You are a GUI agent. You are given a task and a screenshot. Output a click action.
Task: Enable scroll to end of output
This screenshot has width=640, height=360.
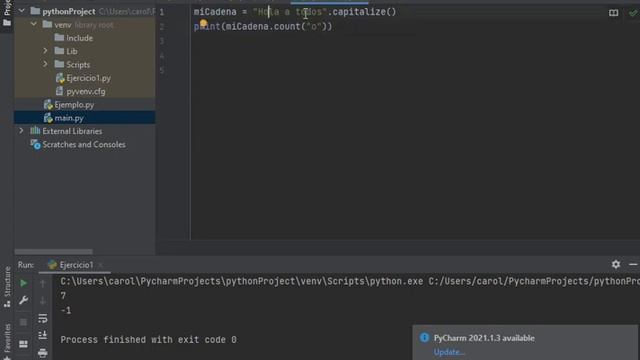click(42, 335)
